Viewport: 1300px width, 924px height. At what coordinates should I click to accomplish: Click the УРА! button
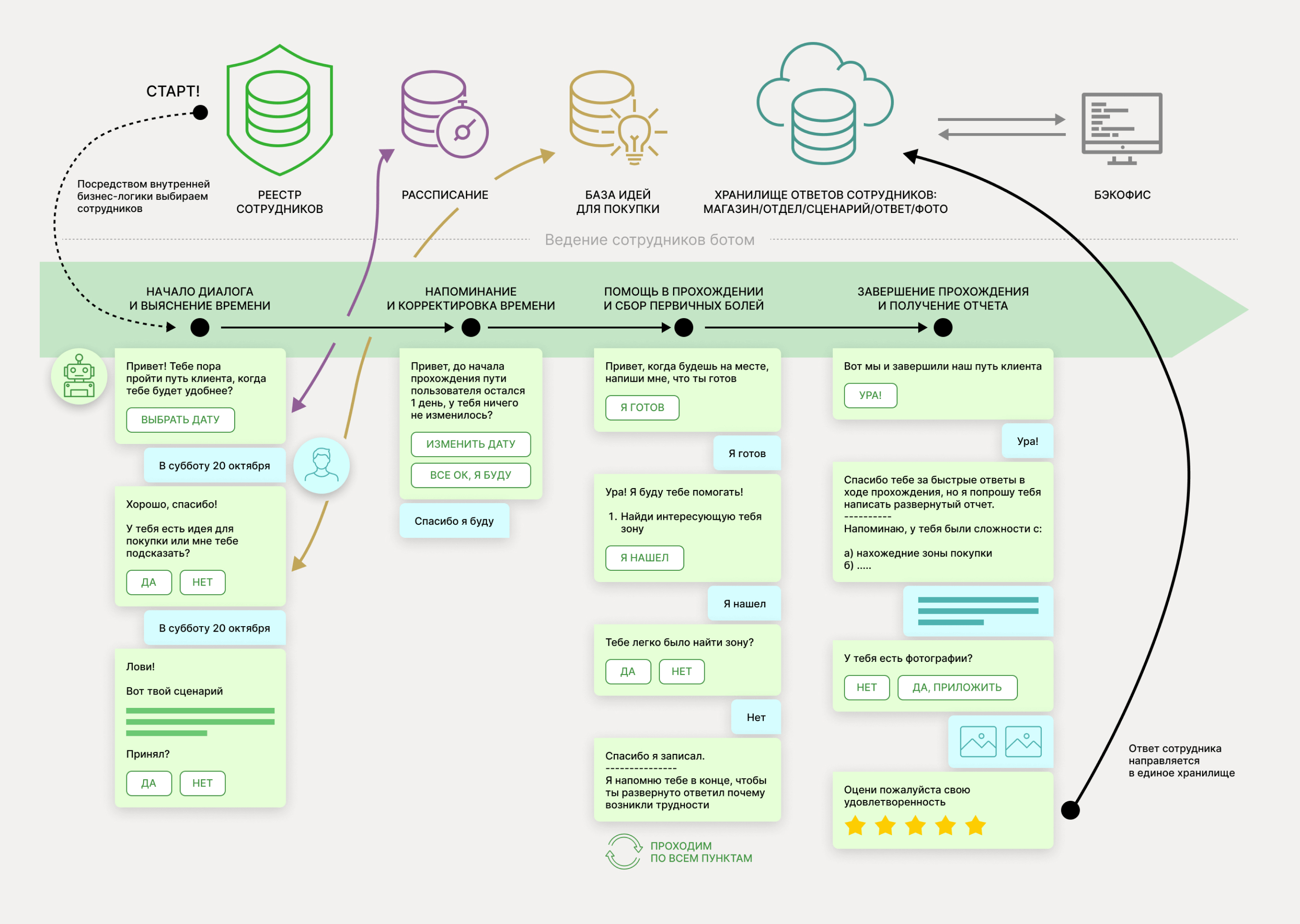click(x=870, y=395)
